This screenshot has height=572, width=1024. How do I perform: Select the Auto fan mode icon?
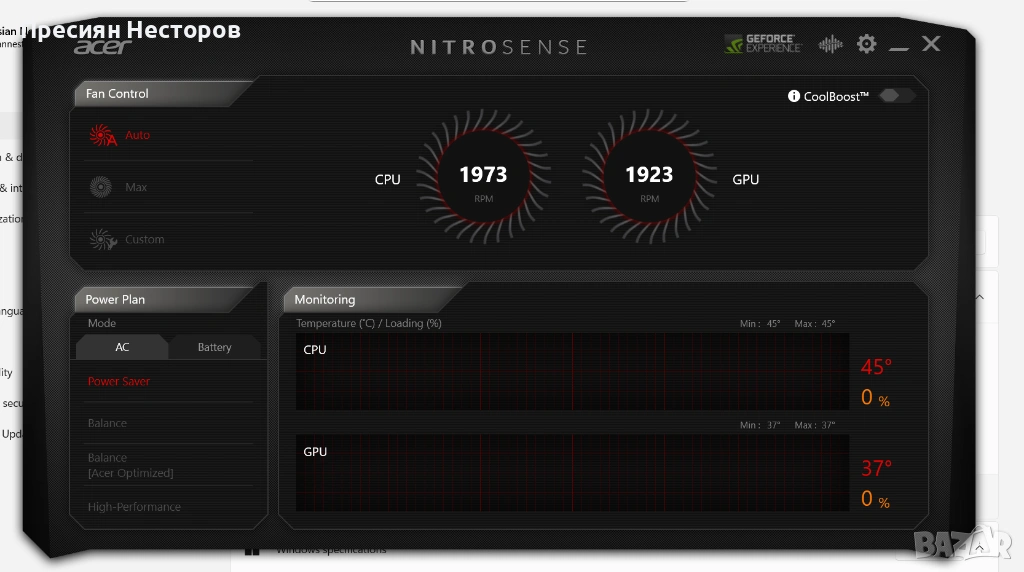point(103,135)
